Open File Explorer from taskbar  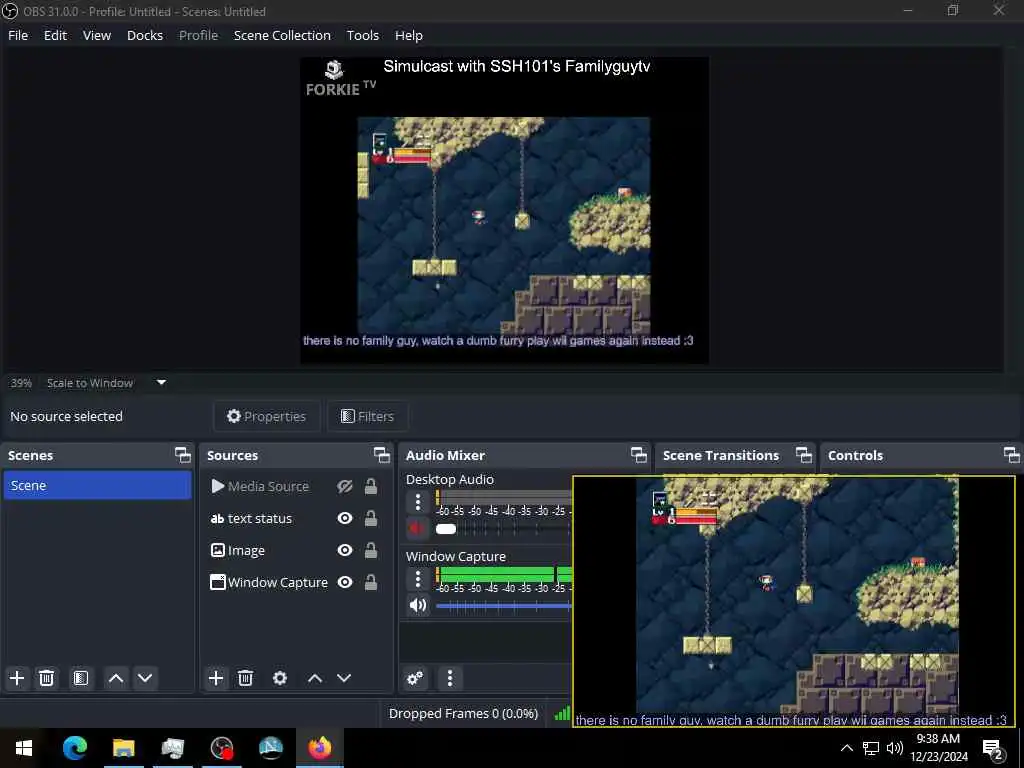coord(123,748)
